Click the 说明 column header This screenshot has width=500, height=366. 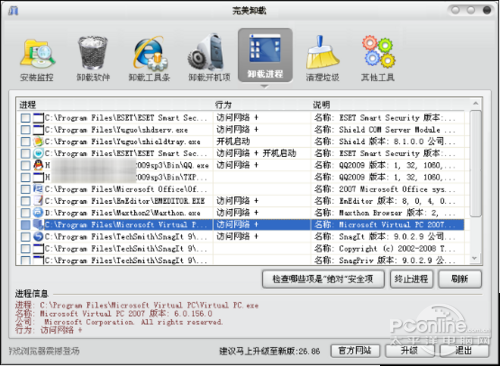(x=321, y=105)
